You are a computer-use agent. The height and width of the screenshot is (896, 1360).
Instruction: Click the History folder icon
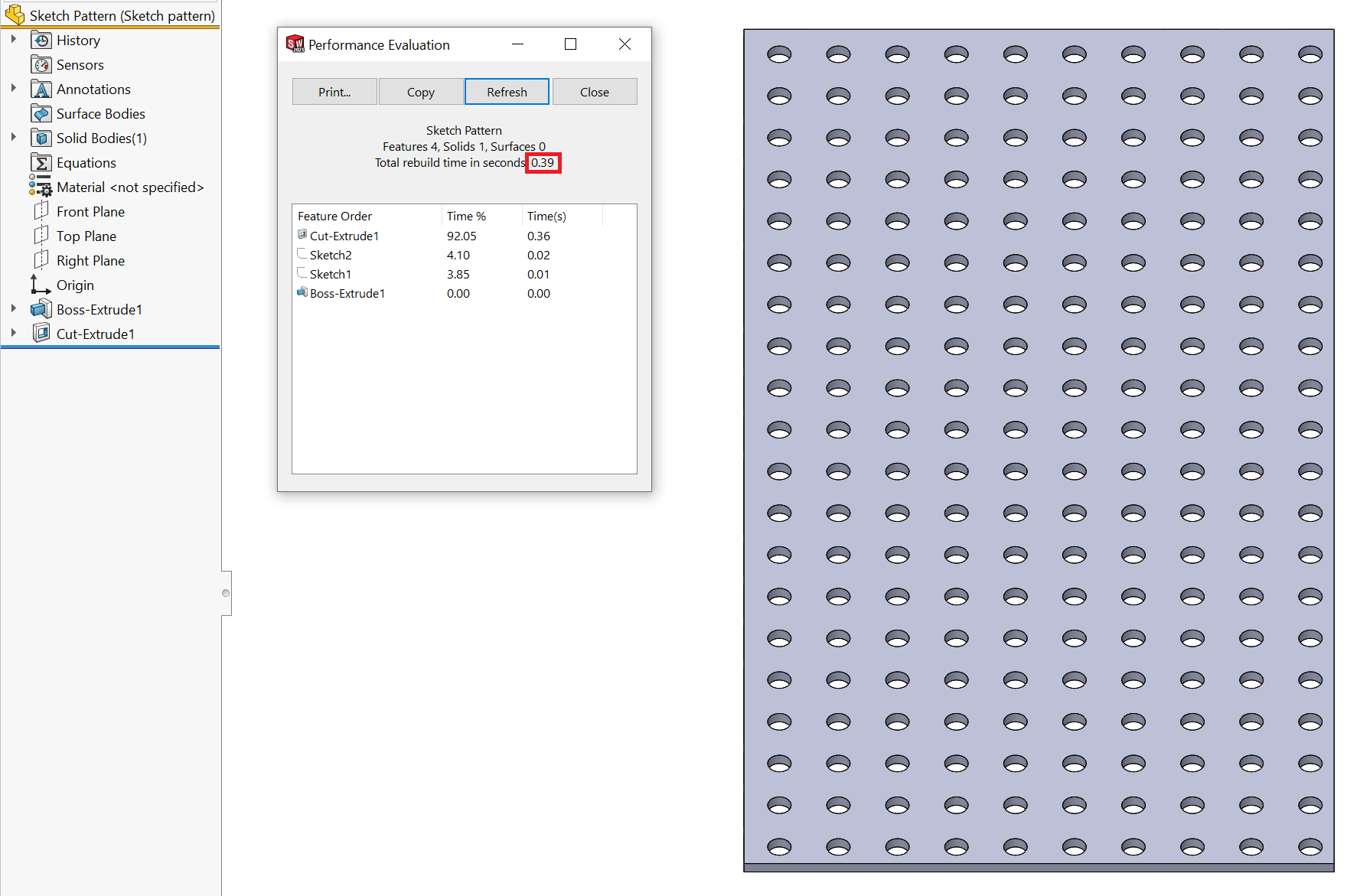(41, 41)
